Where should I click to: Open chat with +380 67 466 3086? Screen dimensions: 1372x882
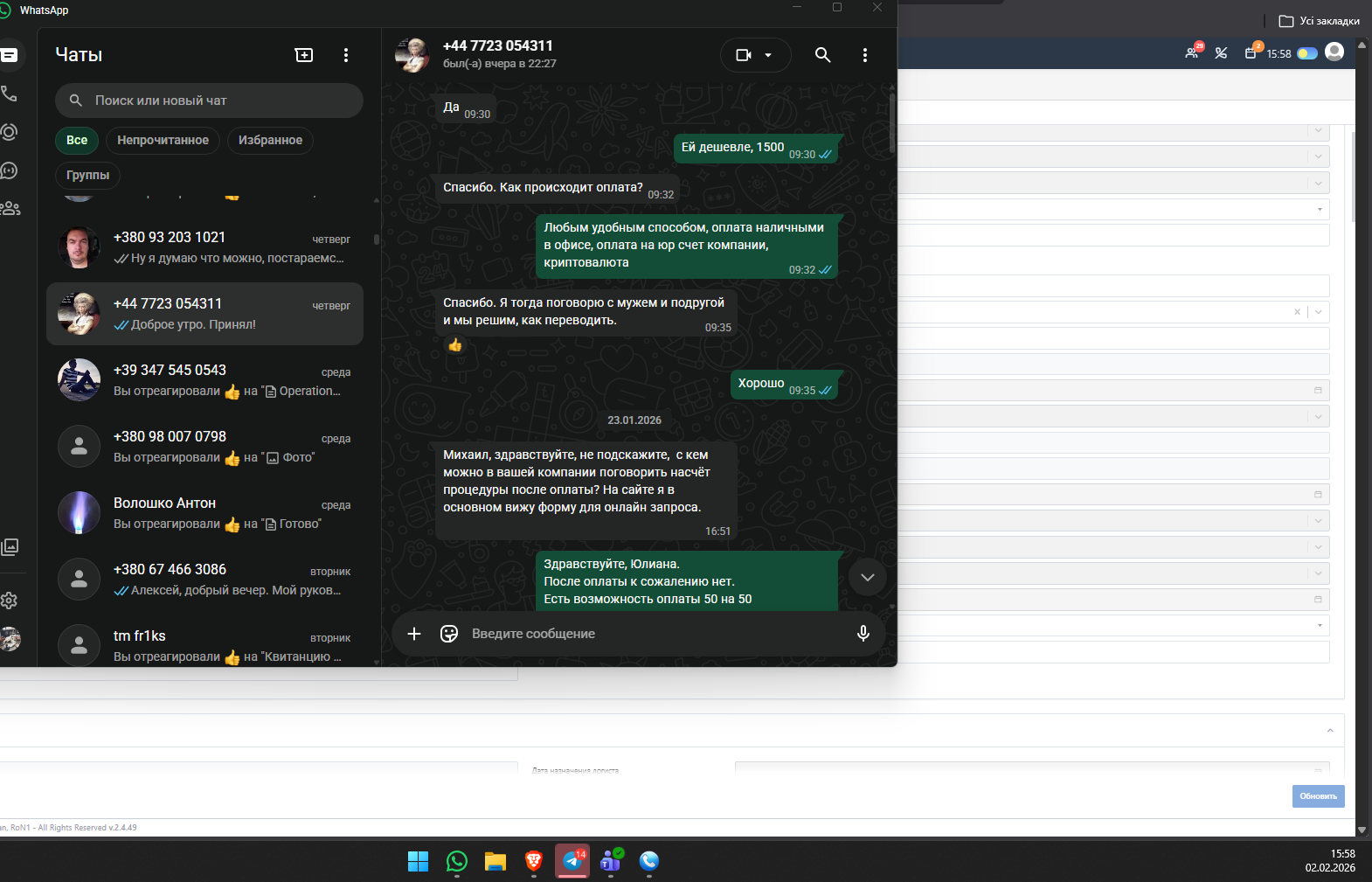tap(204, 580)
